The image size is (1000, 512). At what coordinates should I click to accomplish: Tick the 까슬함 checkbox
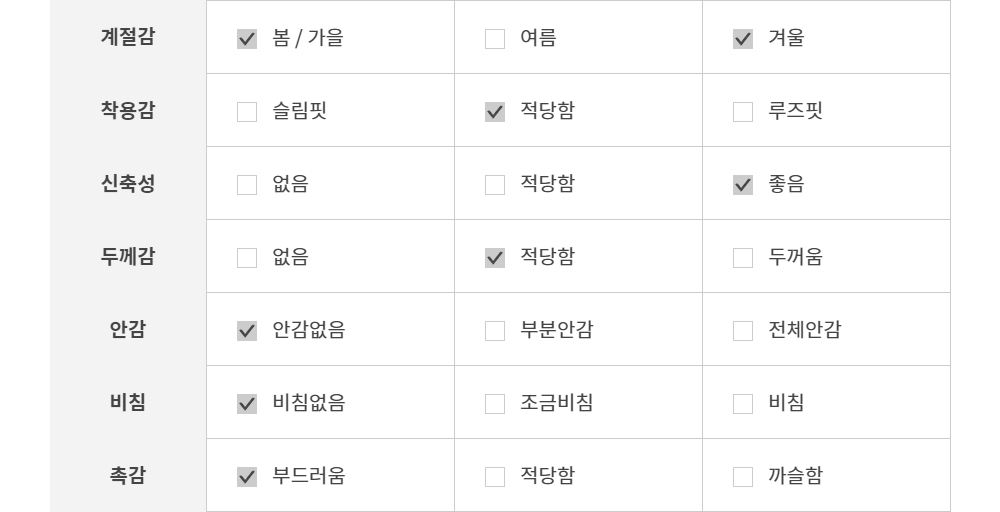(x=743, y=477)
